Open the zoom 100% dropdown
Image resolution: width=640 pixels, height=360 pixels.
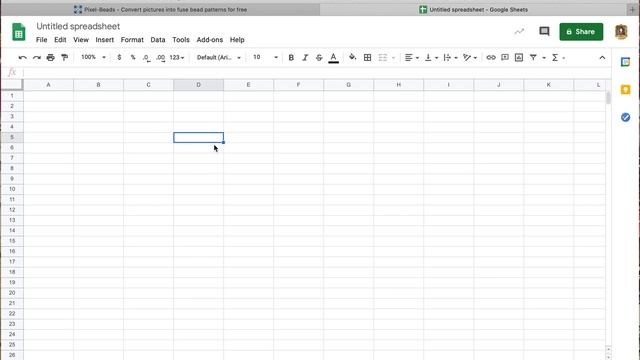(93, 57)
